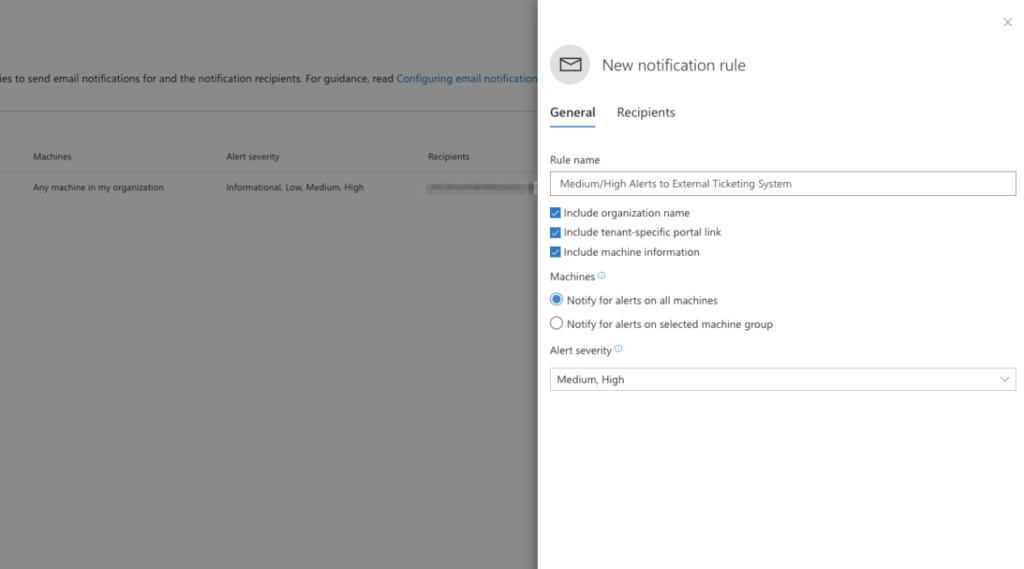Click the Machines column header
The width and height of the screenshot is (1024, 569).
click(52, 157)
